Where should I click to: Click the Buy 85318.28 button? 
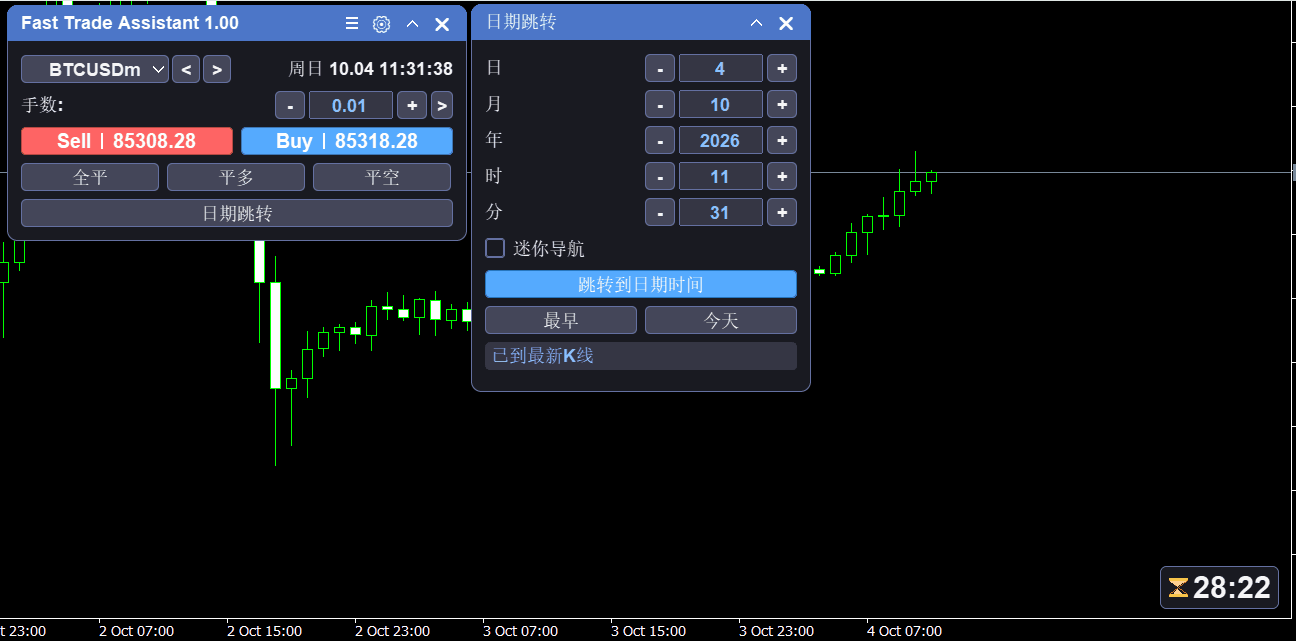(347, 141)
